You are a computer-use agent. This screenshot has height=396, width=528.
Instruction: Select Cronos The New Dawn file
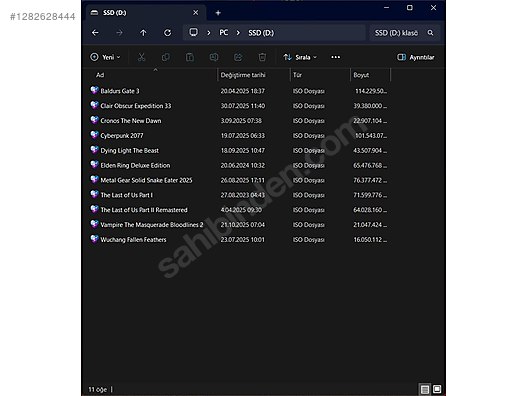131,121
